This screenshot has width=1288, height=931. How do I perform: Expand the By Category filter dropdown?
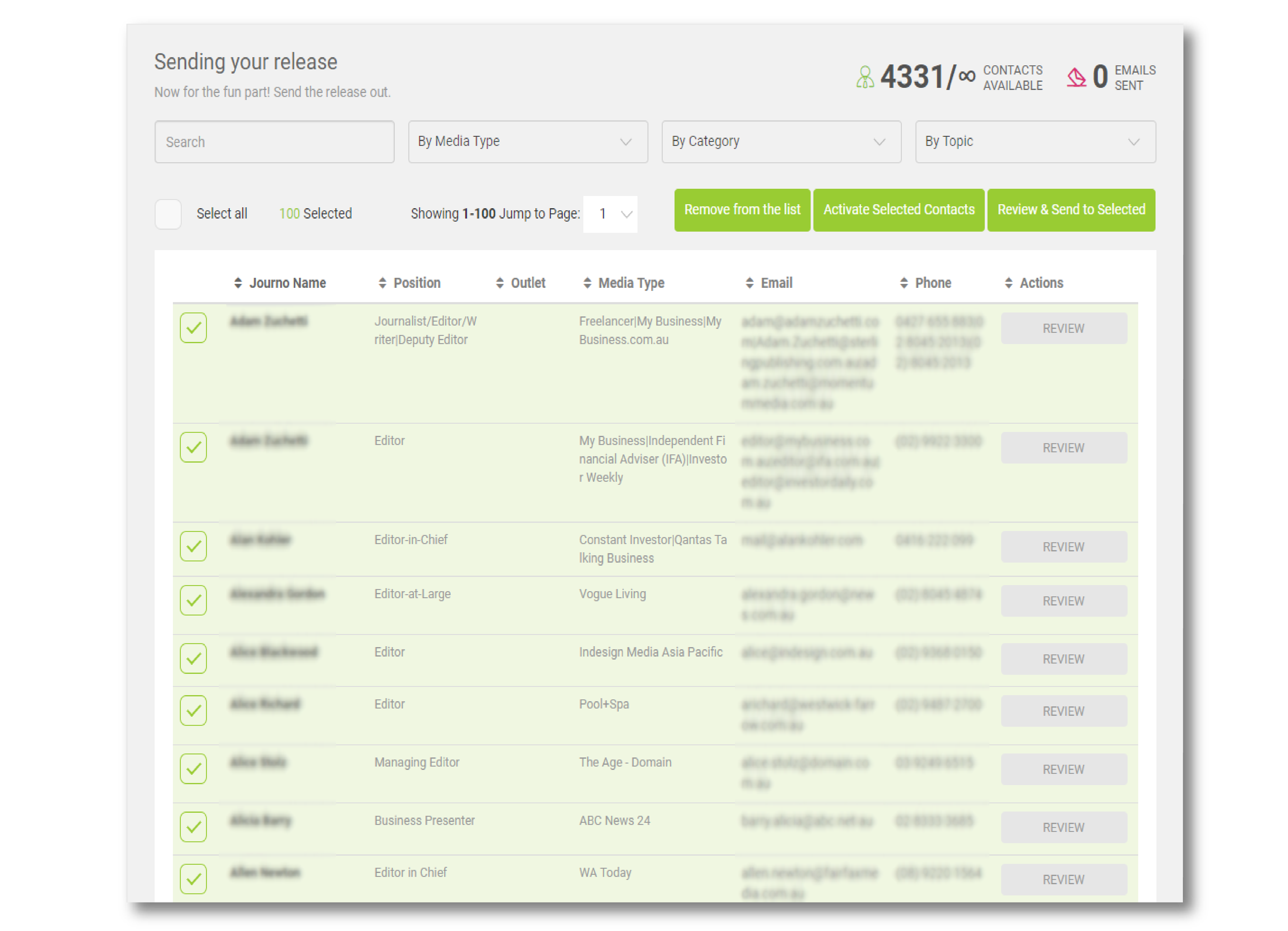(781, 142)
